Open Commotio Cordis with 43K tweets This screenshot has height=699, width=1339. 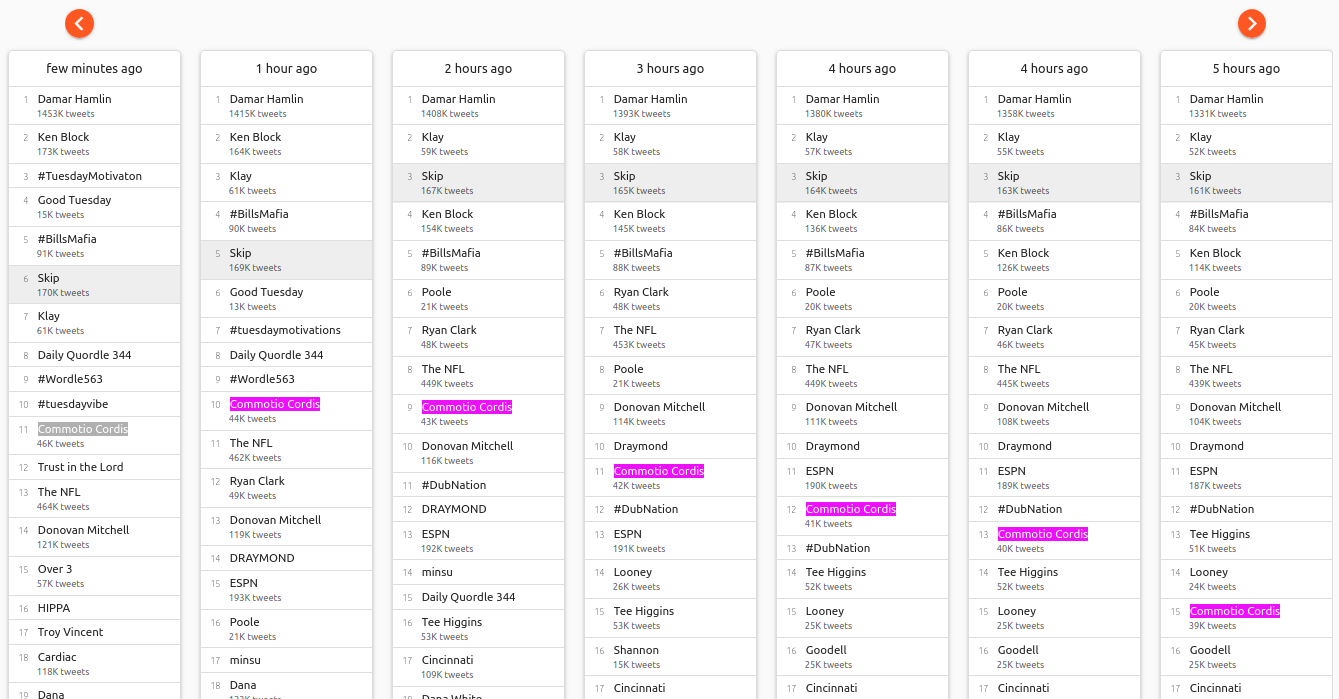pyautogui.click(x=479, y=414)
